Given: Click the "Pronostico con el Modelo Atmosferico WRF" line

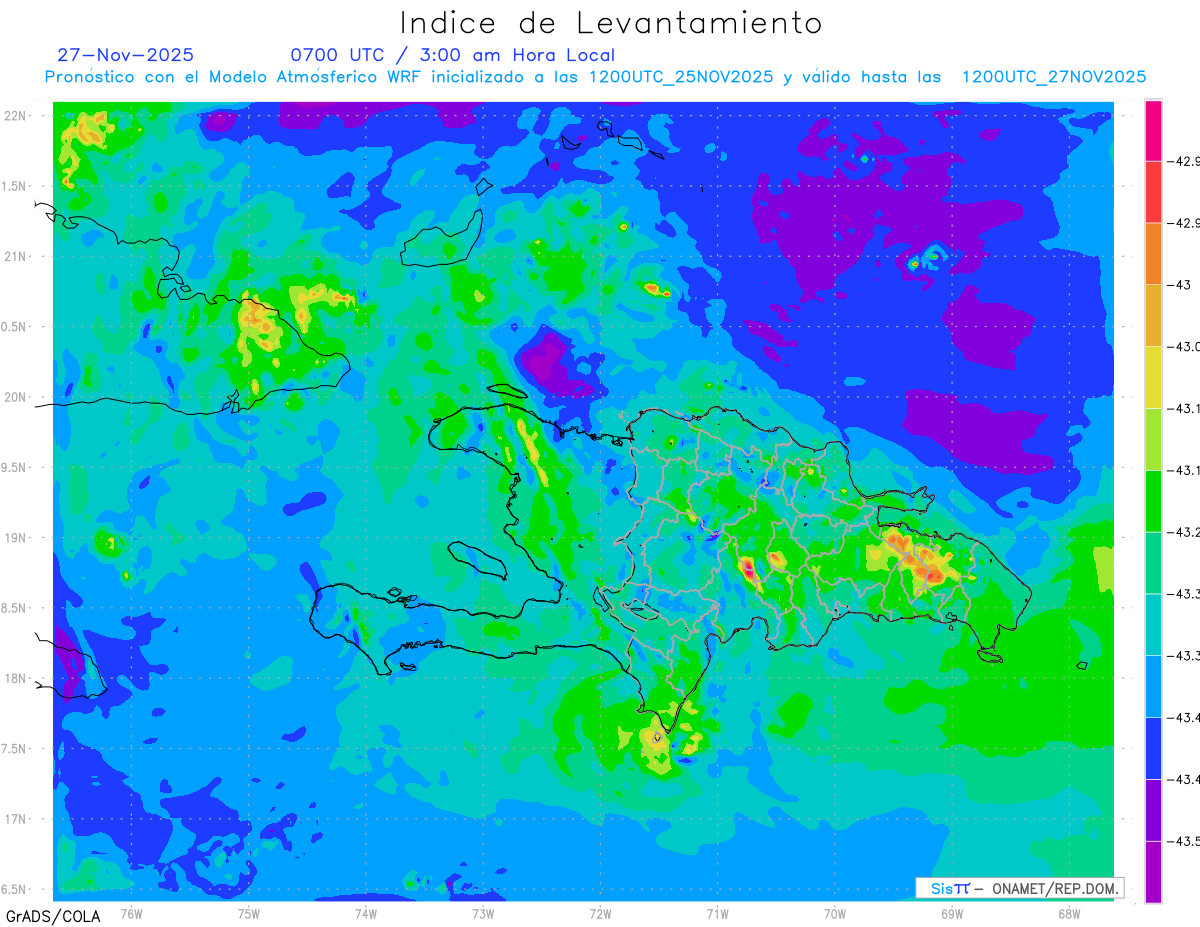Looking at the screenshot, I should 595,77.
